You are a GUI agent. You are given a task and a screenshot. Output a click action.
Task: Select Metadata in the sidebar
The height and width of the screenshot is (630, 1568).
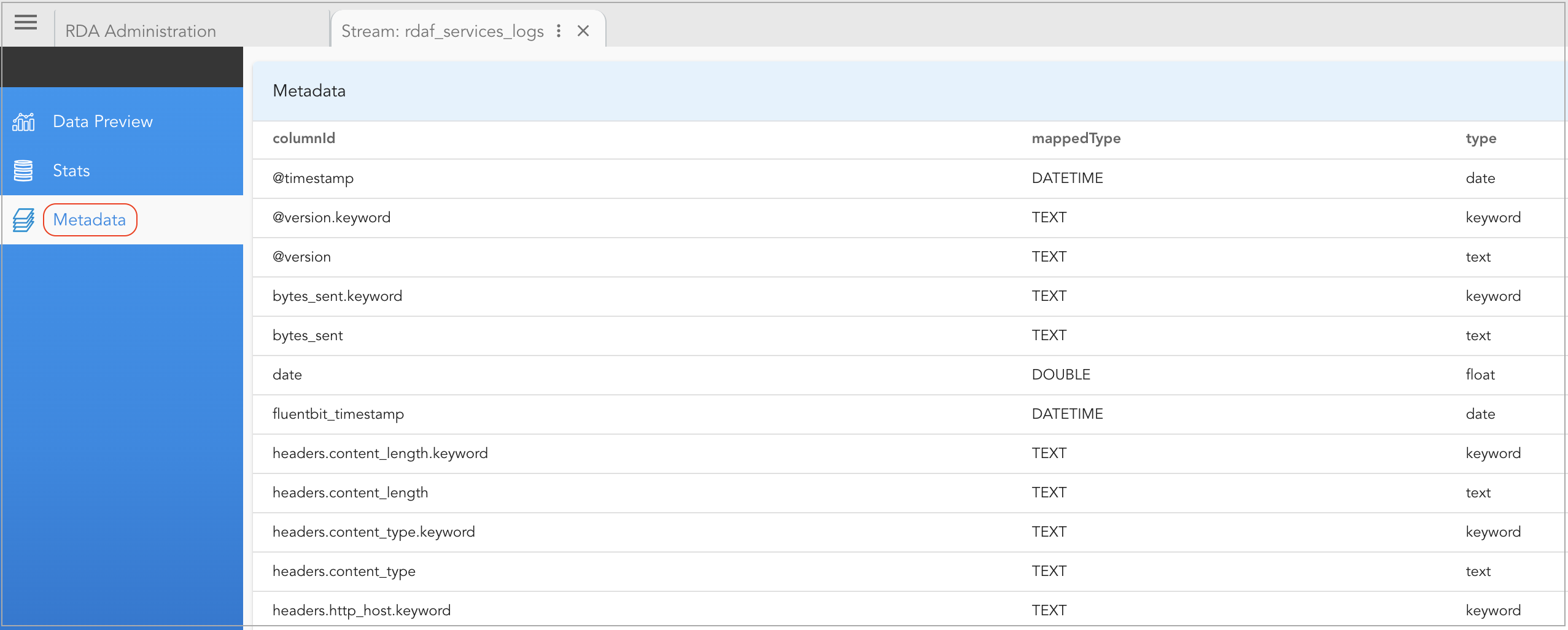(x=90, y=219)
